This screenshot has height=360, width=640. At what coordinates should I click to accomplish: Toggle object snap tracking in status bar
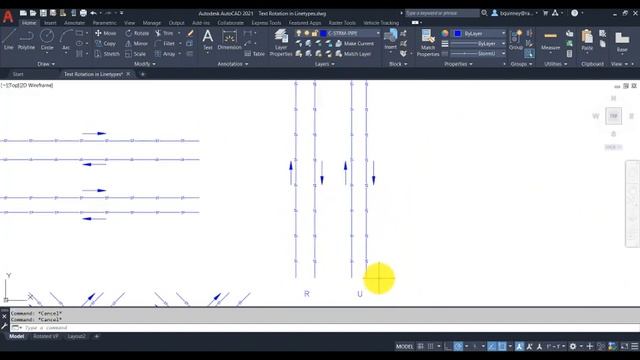(x=492, y=347)
